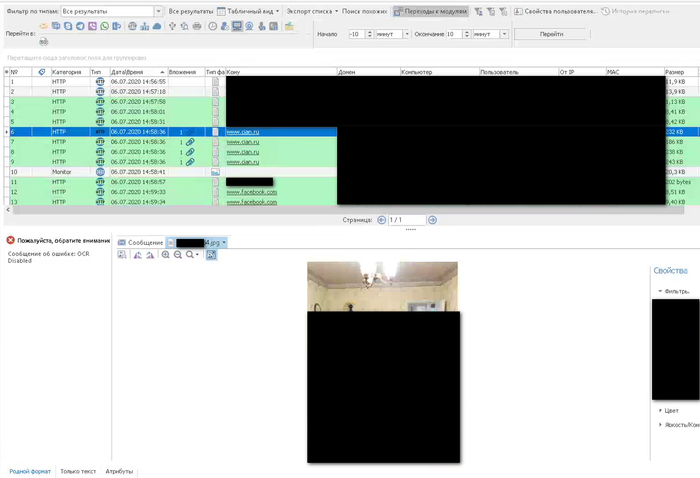The image size is (700, 478).
Task: Open the zoom level dropdown arrow
Action: tap(197, 254)
